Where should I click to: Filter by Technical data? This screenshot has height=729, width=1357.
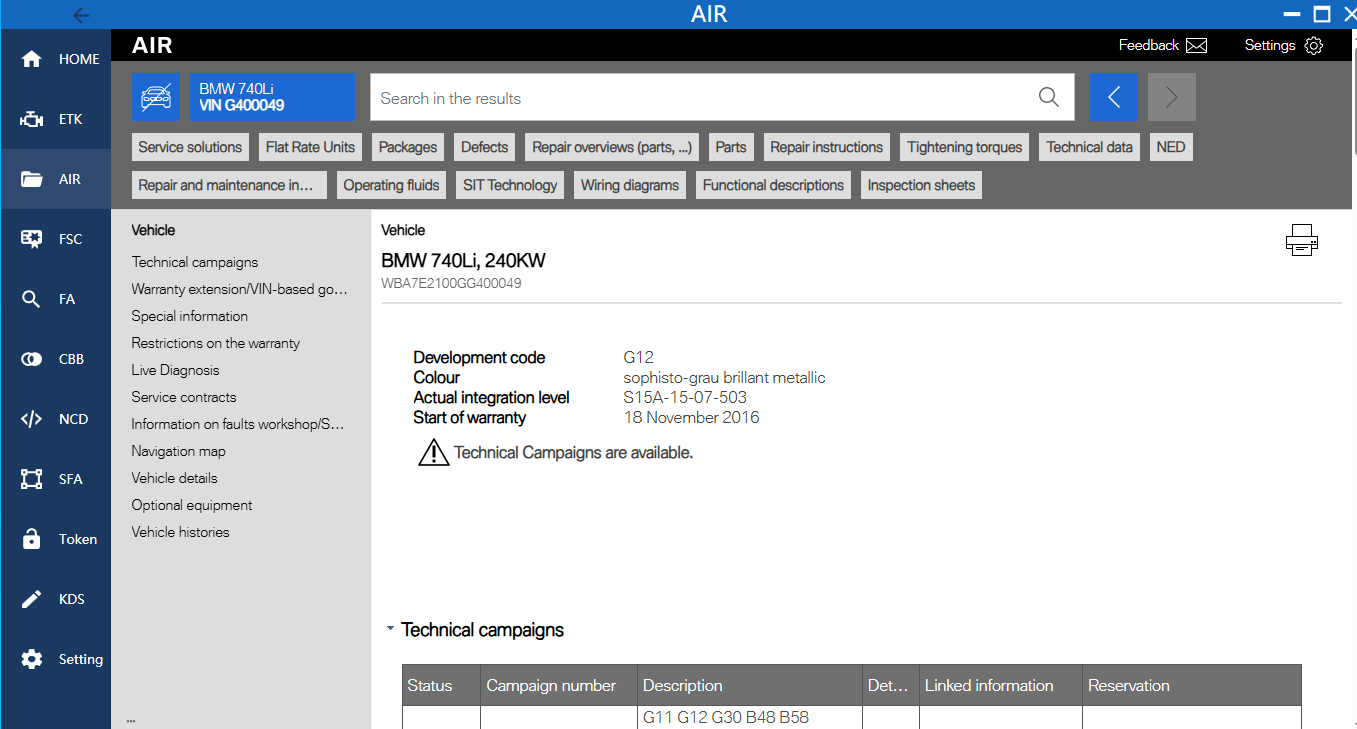point(1090,147)
